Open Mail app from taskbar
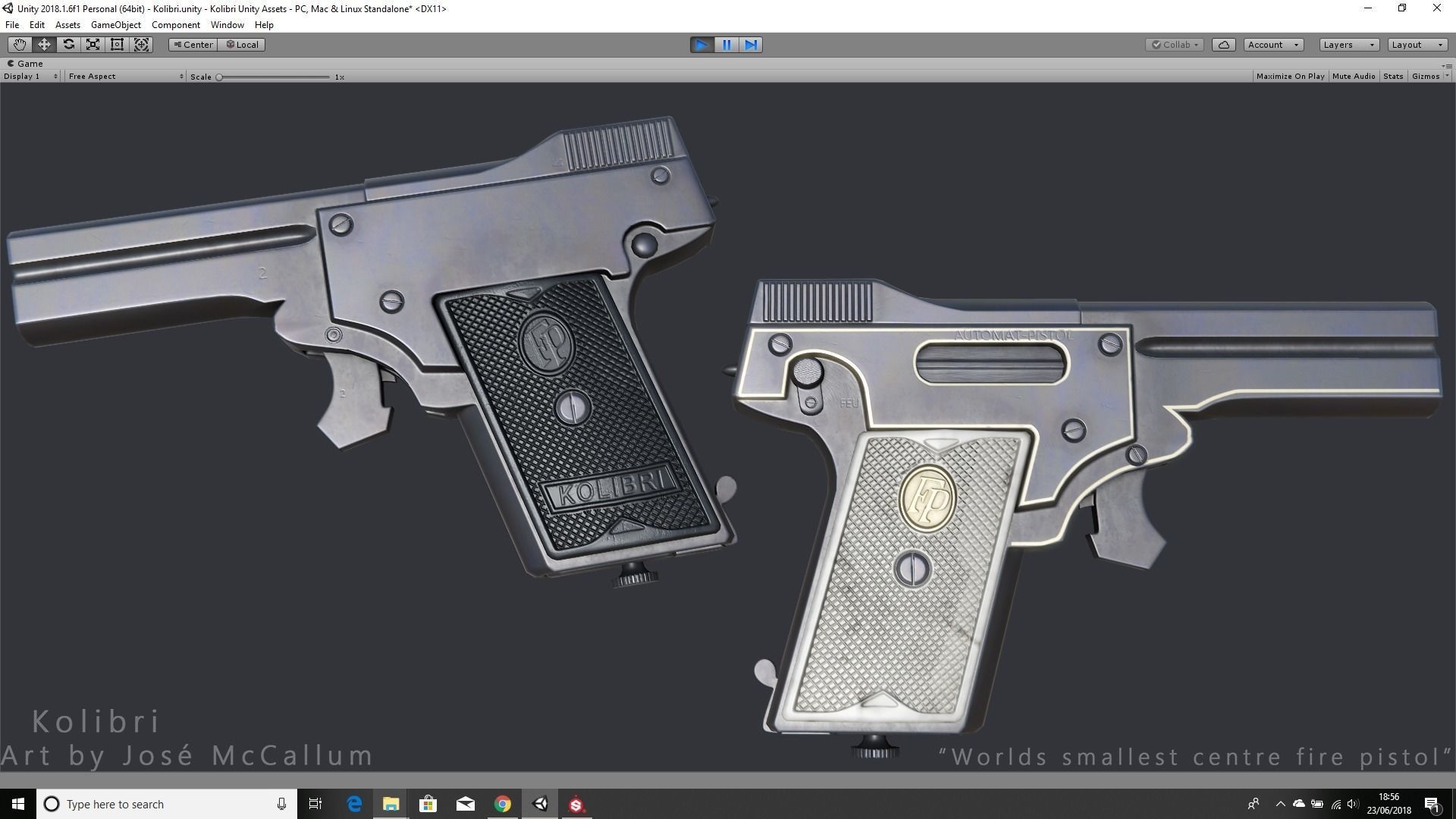1456x819 pixels. (x=465, y=804)
